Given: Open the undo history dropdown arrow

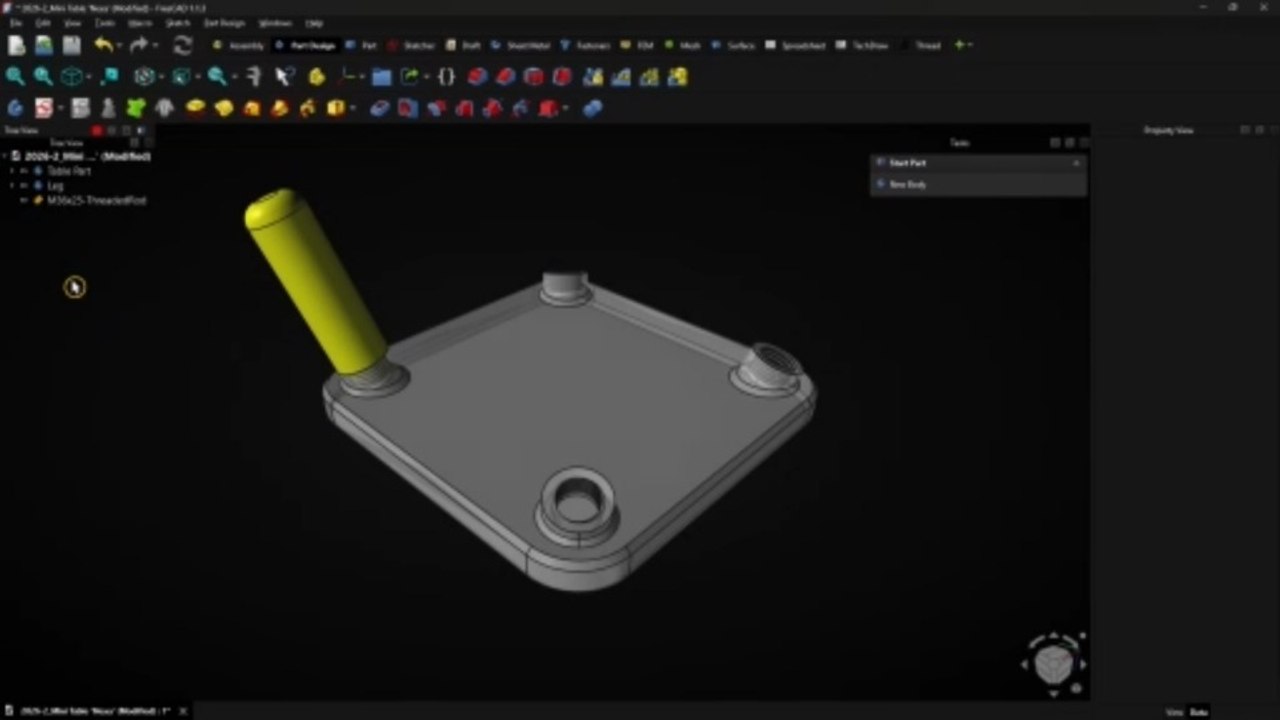Looking at the screenshot, I should (x=119, y=45).
